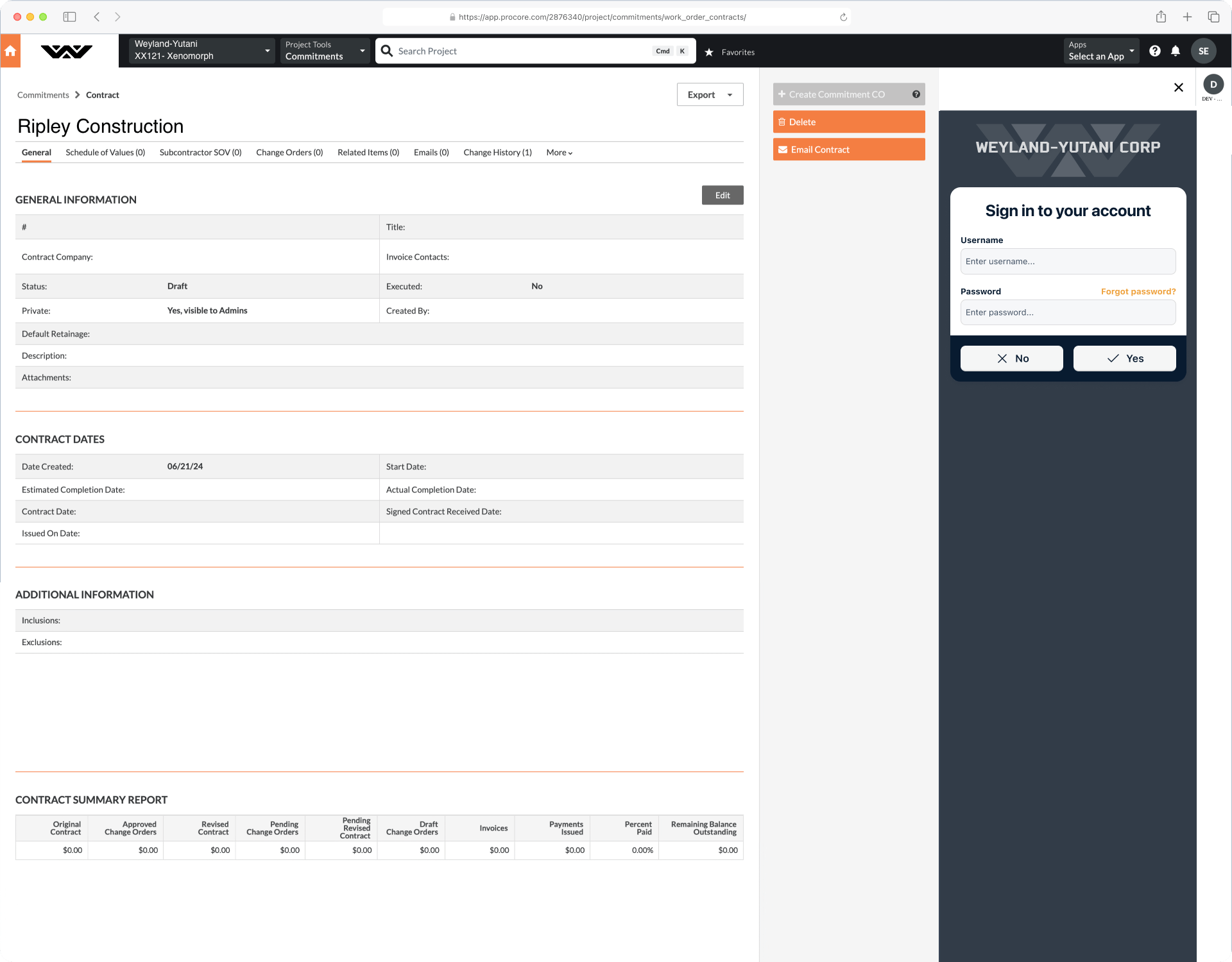
Task: Expand the Export dropdown
Action: tap(710, 95)
